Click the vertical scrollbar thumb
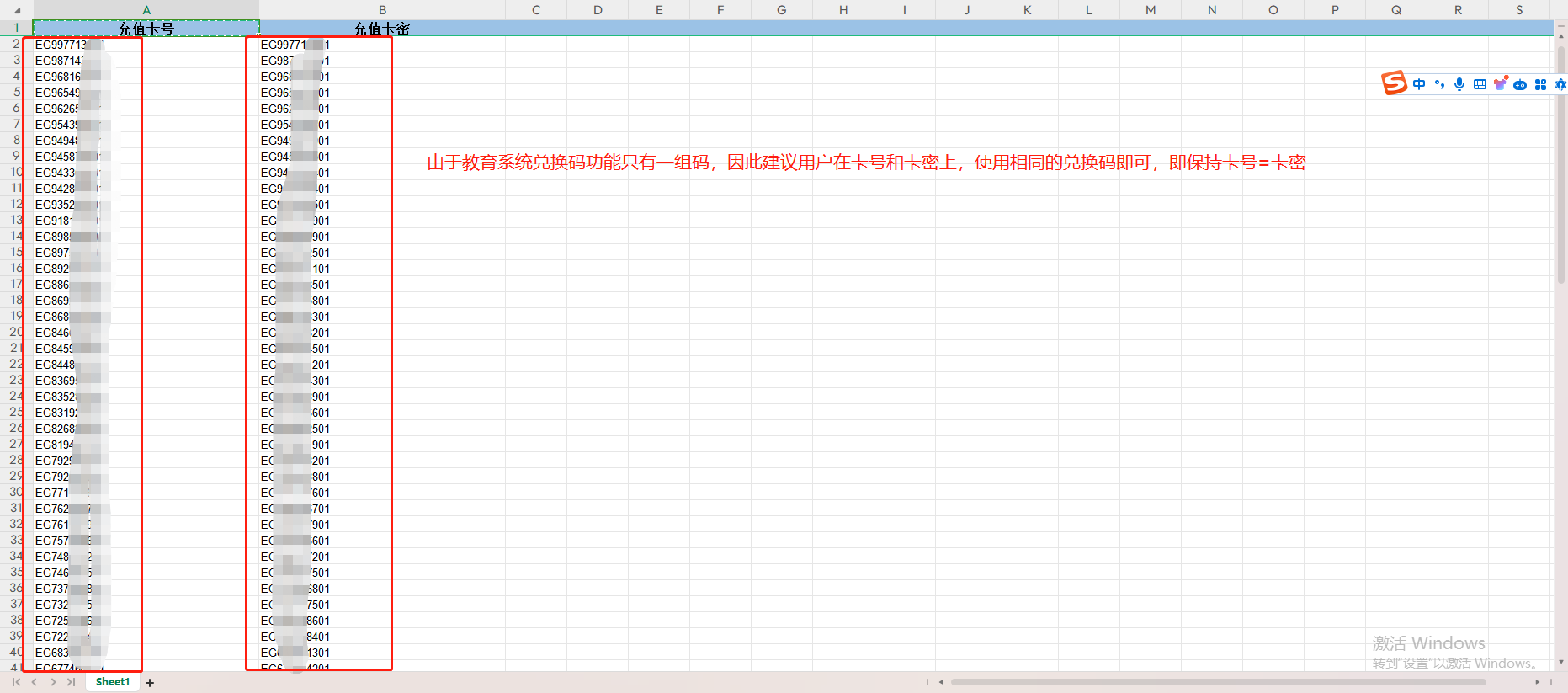Viewport: 1568px width, 693px height. (1561, 164)
